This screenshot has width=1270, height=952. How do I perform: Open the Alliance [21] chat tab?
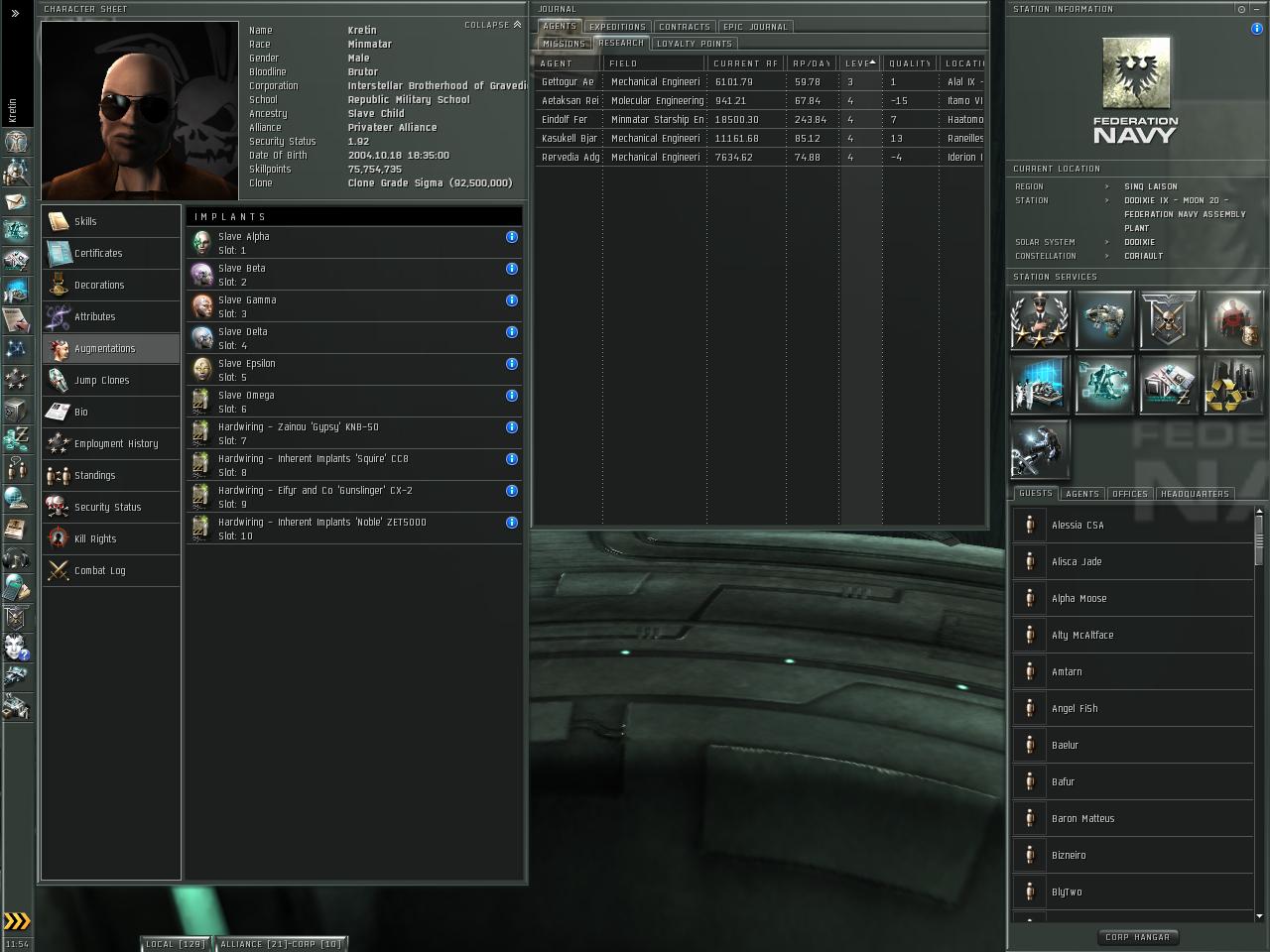click(281, 944)
